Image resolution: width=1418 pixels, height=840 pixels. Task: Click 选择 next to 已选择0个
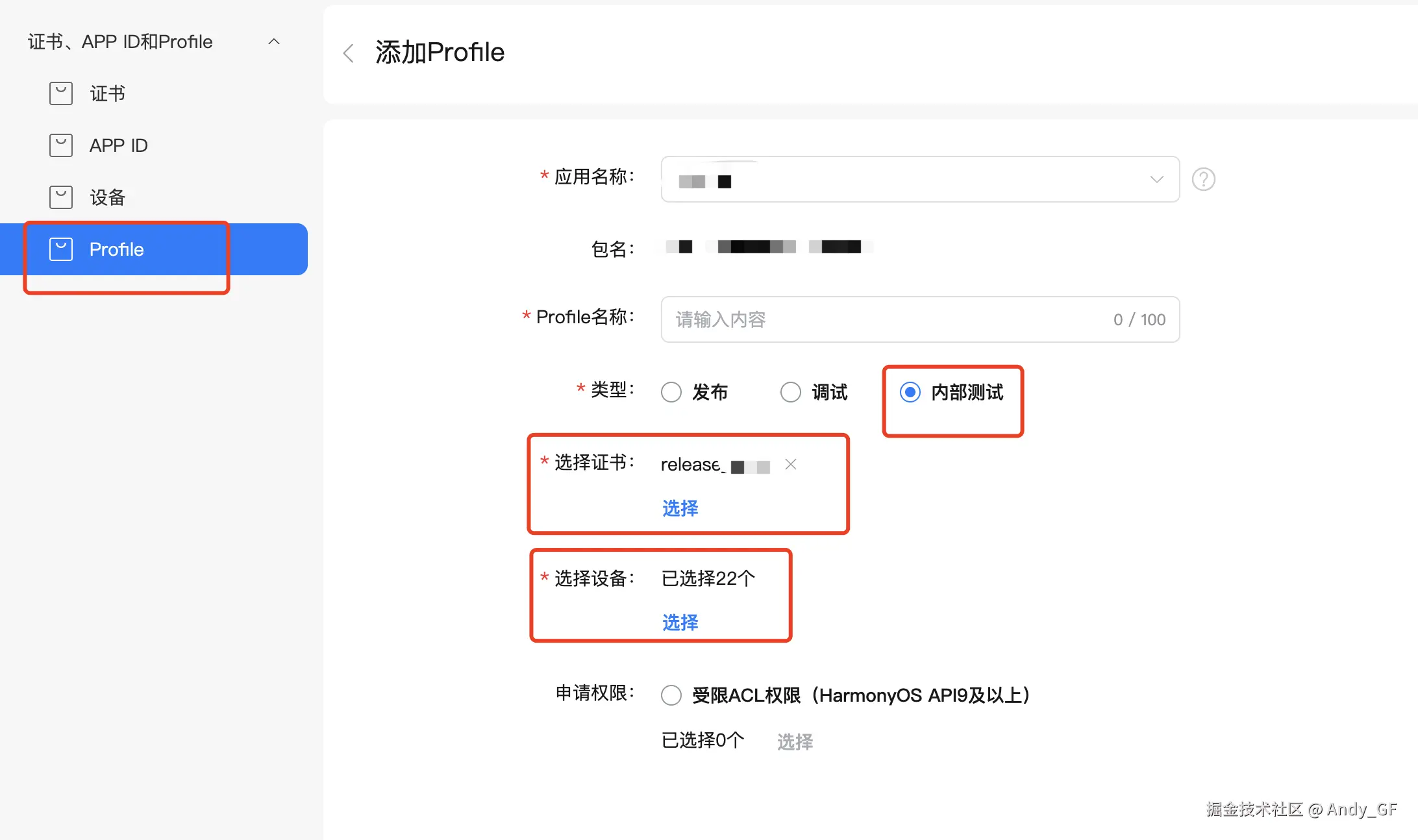795,741
